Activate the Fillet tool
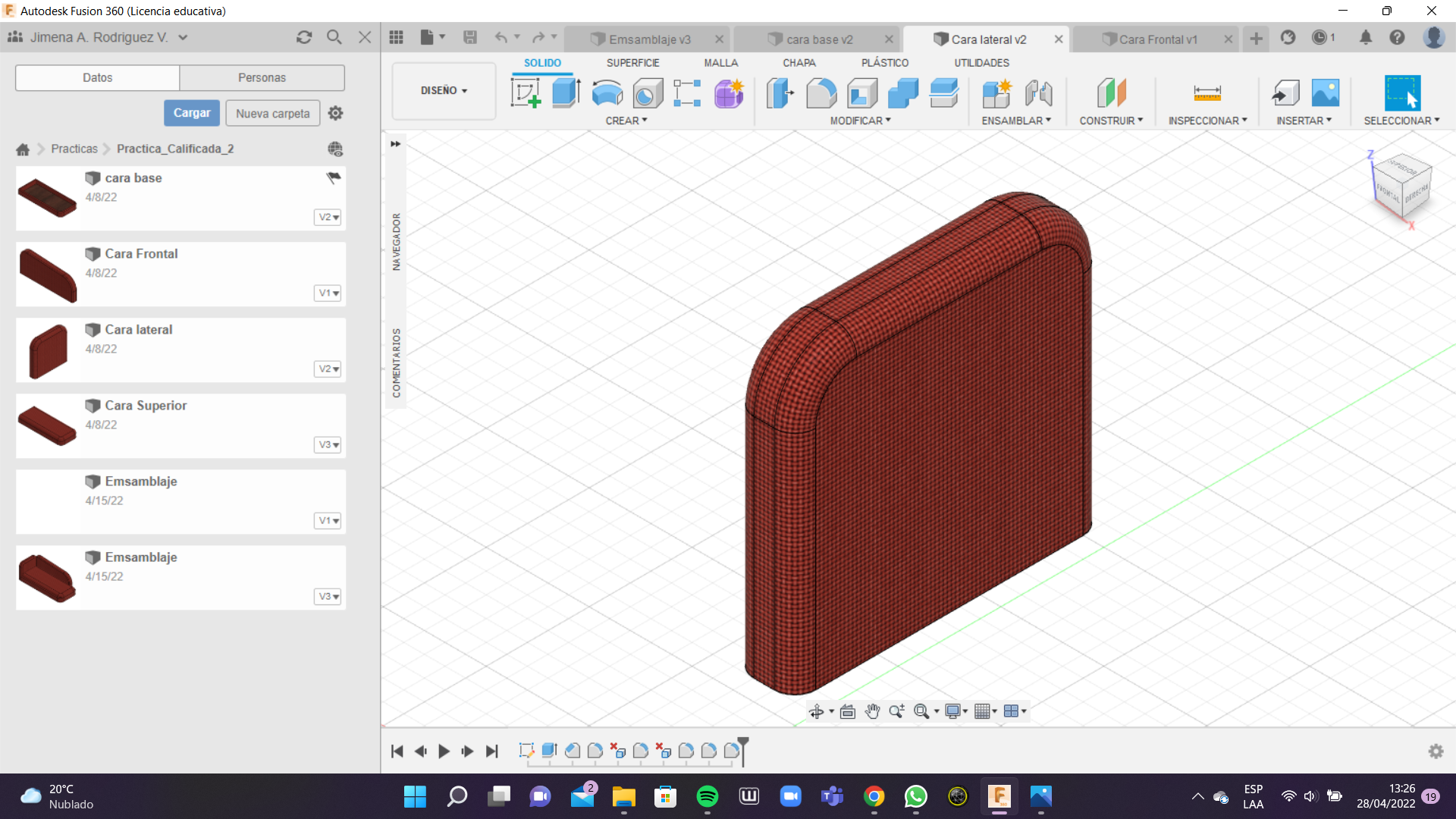Screen dimensions: 1456x819 point(821,93)
